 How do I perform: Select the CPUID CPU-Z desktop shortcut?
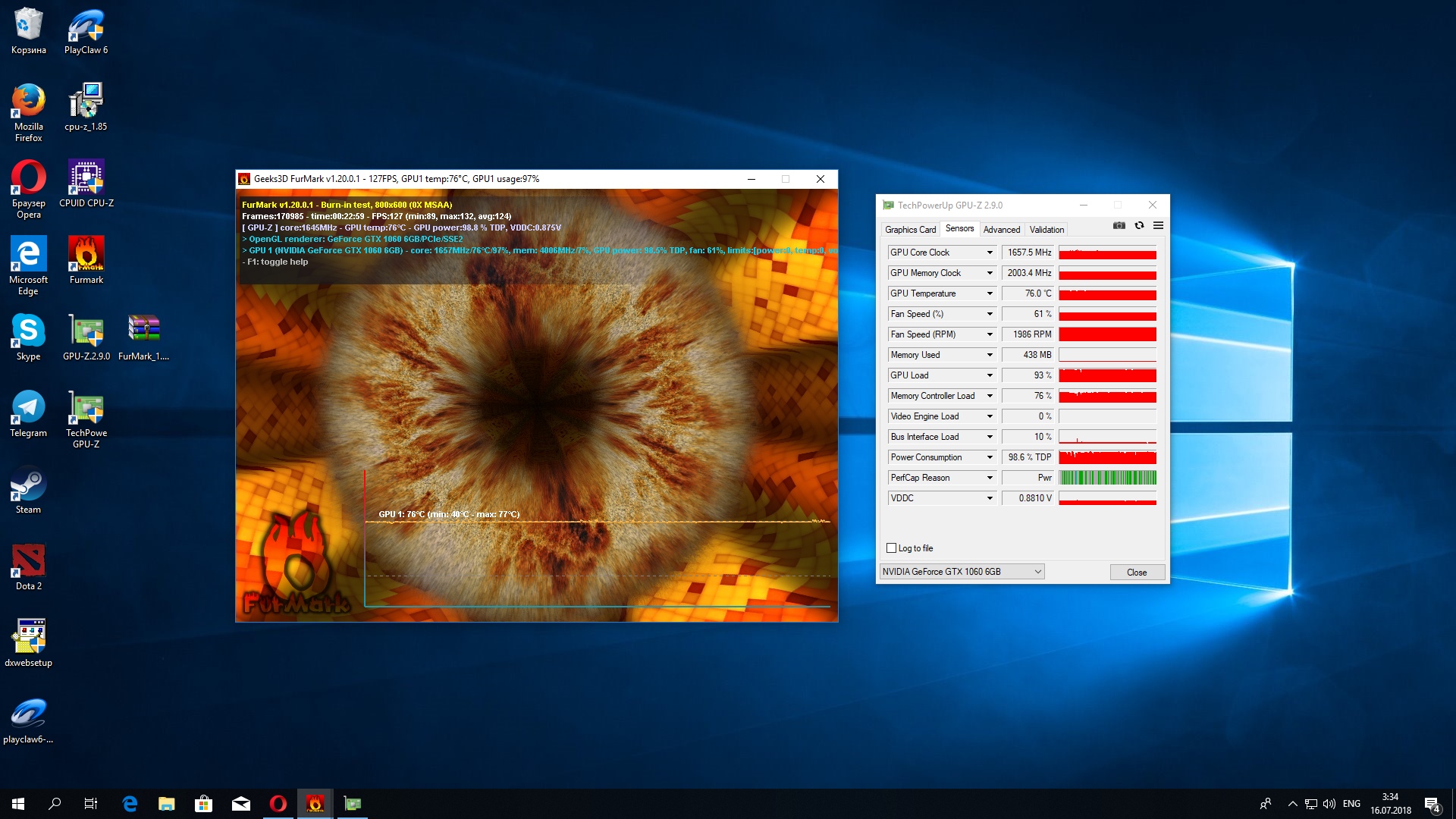pos(86,184)
